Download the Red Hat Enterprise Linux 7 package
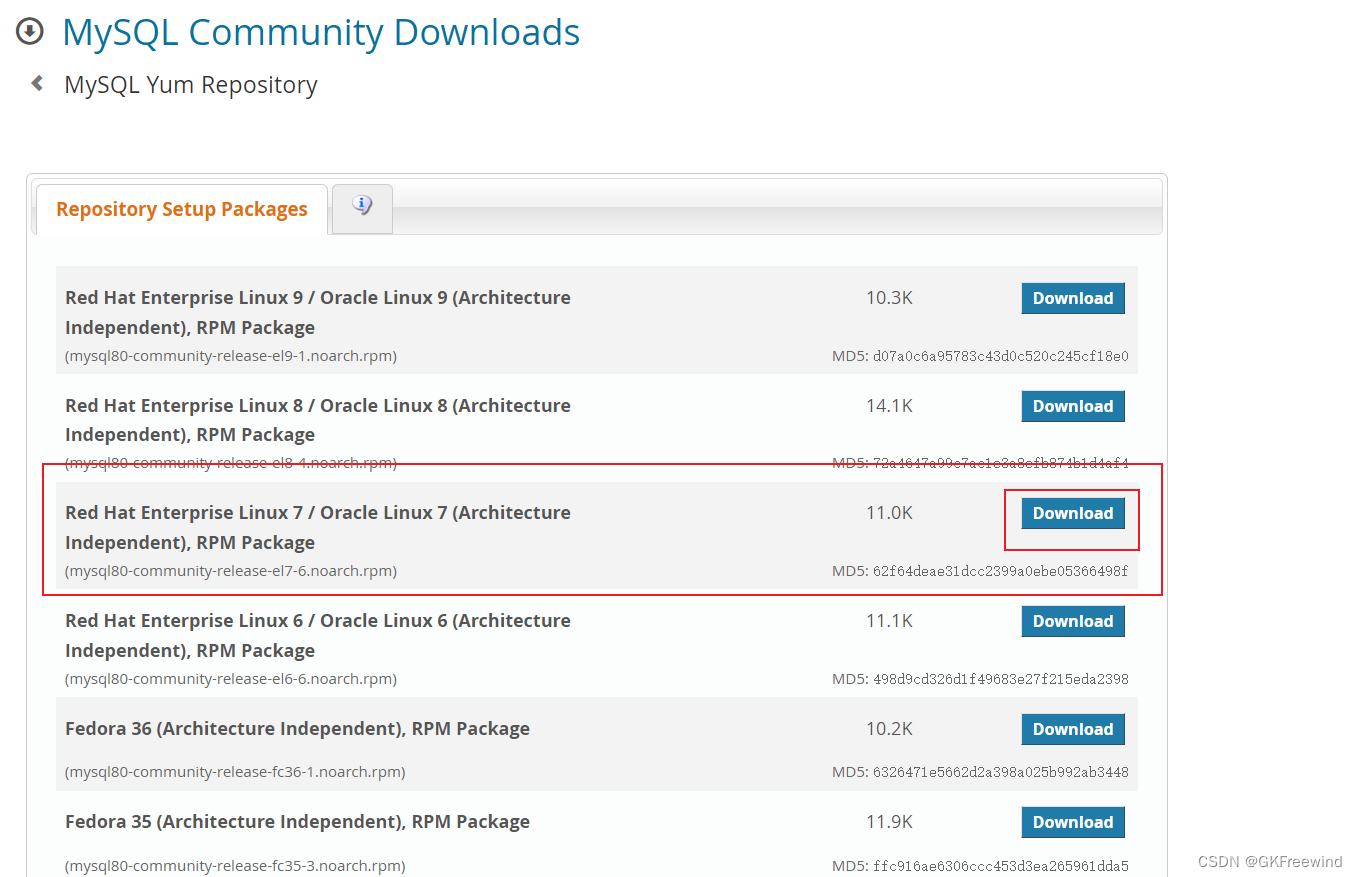The height and width of the screenshot is (877, 1357). coord(1073,513)
